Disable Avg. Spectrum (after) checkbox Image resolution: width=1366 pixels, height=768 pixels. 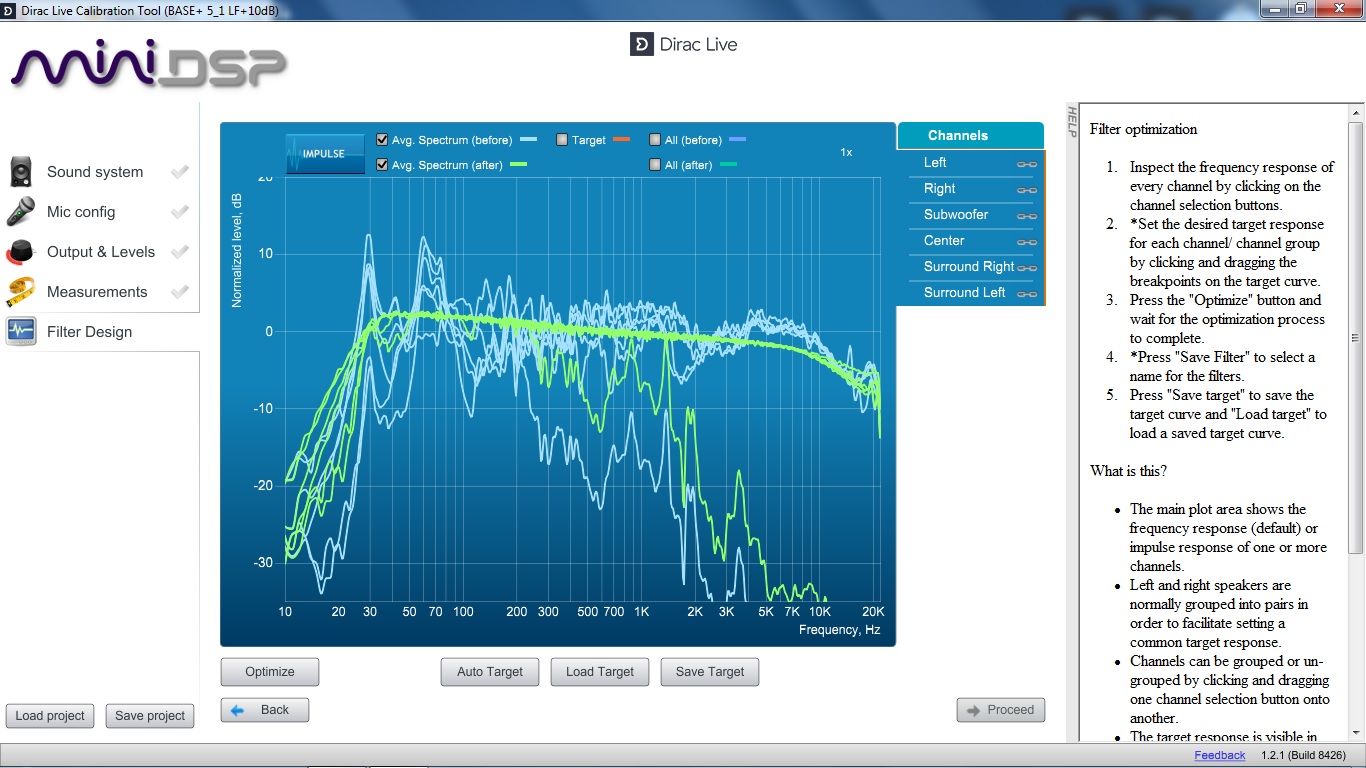click(382, 165)
